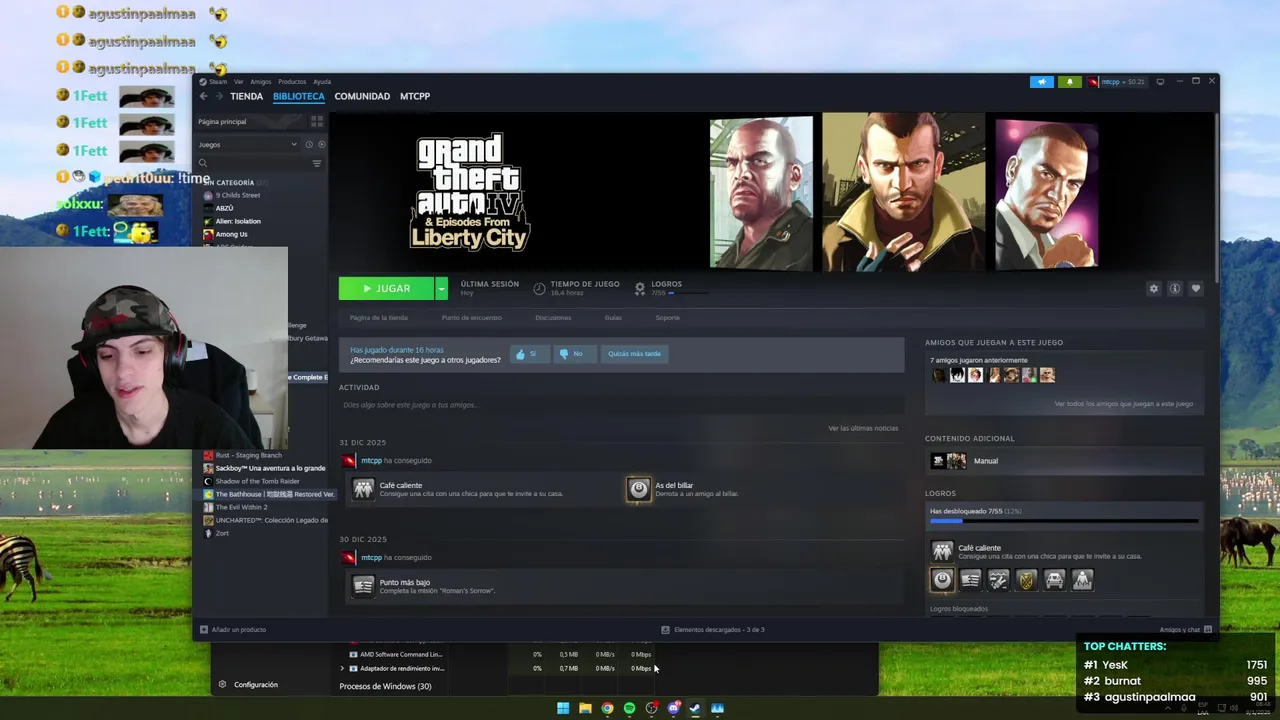This screenshot has height=720, width=1280.
Task: Open Google Chrome from taskbar
Action: 607,708
